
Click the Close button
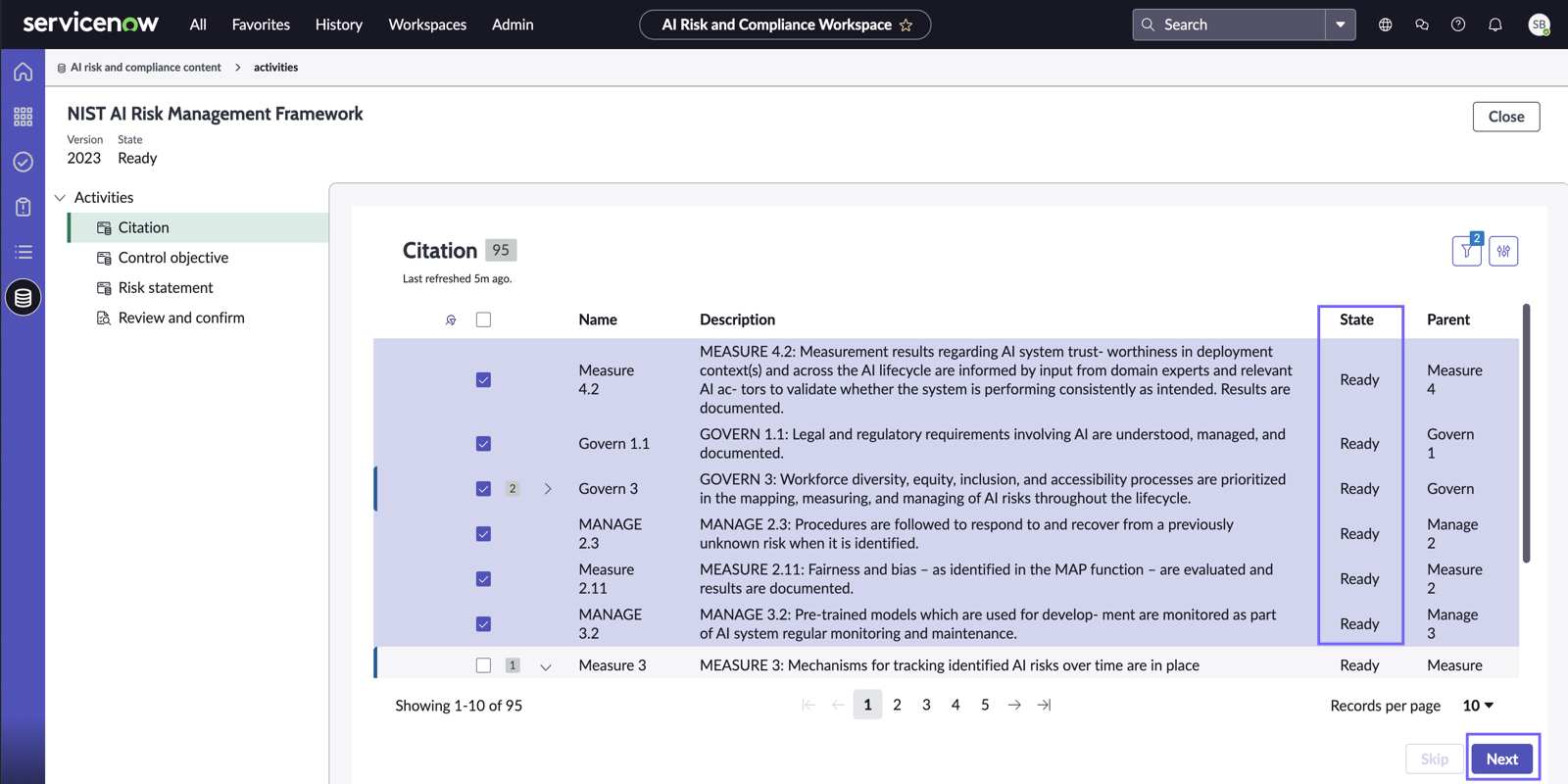1506,117
